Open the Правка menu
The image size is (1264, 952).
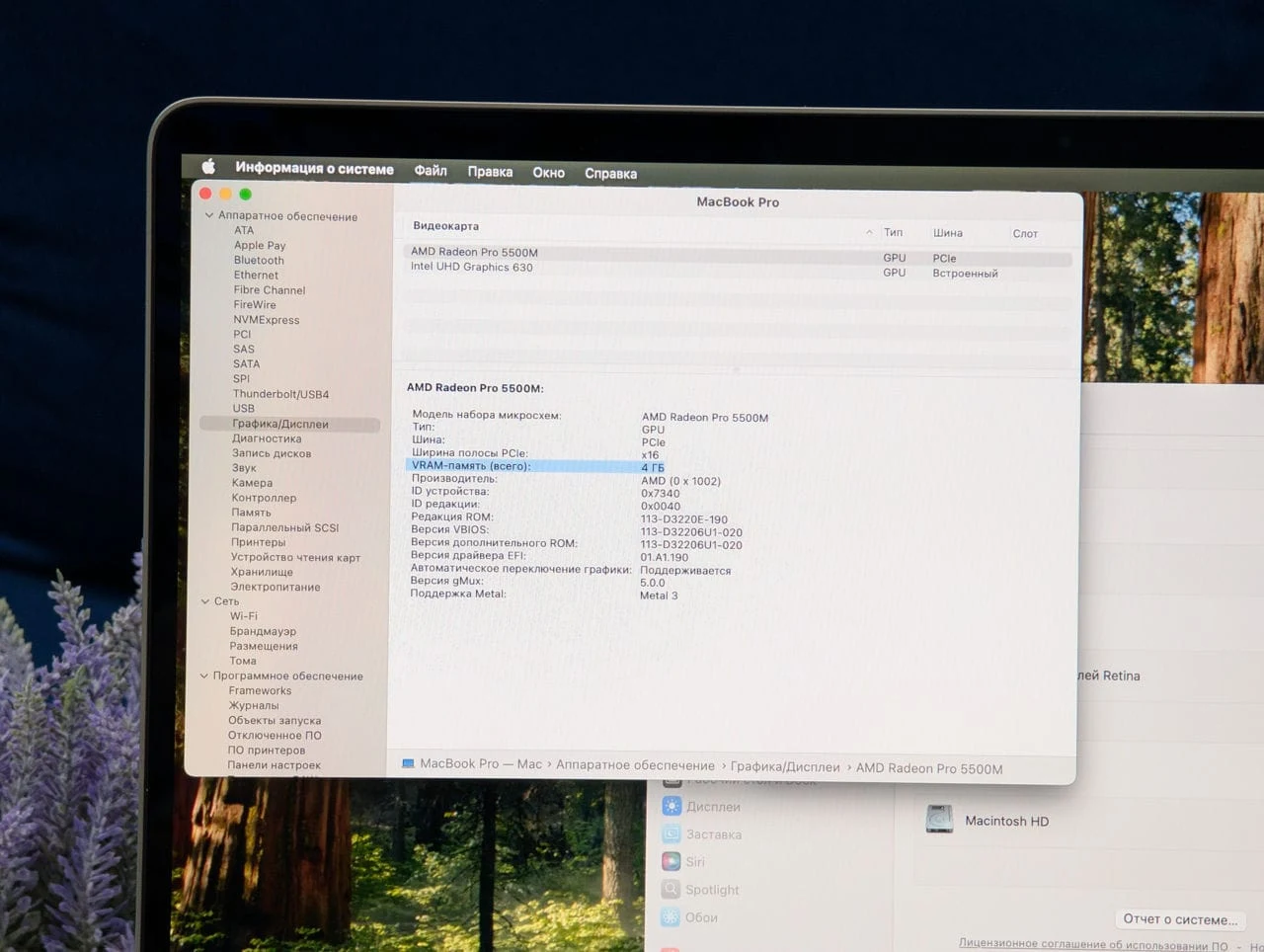pyautogui.click(x=490, y=171)
